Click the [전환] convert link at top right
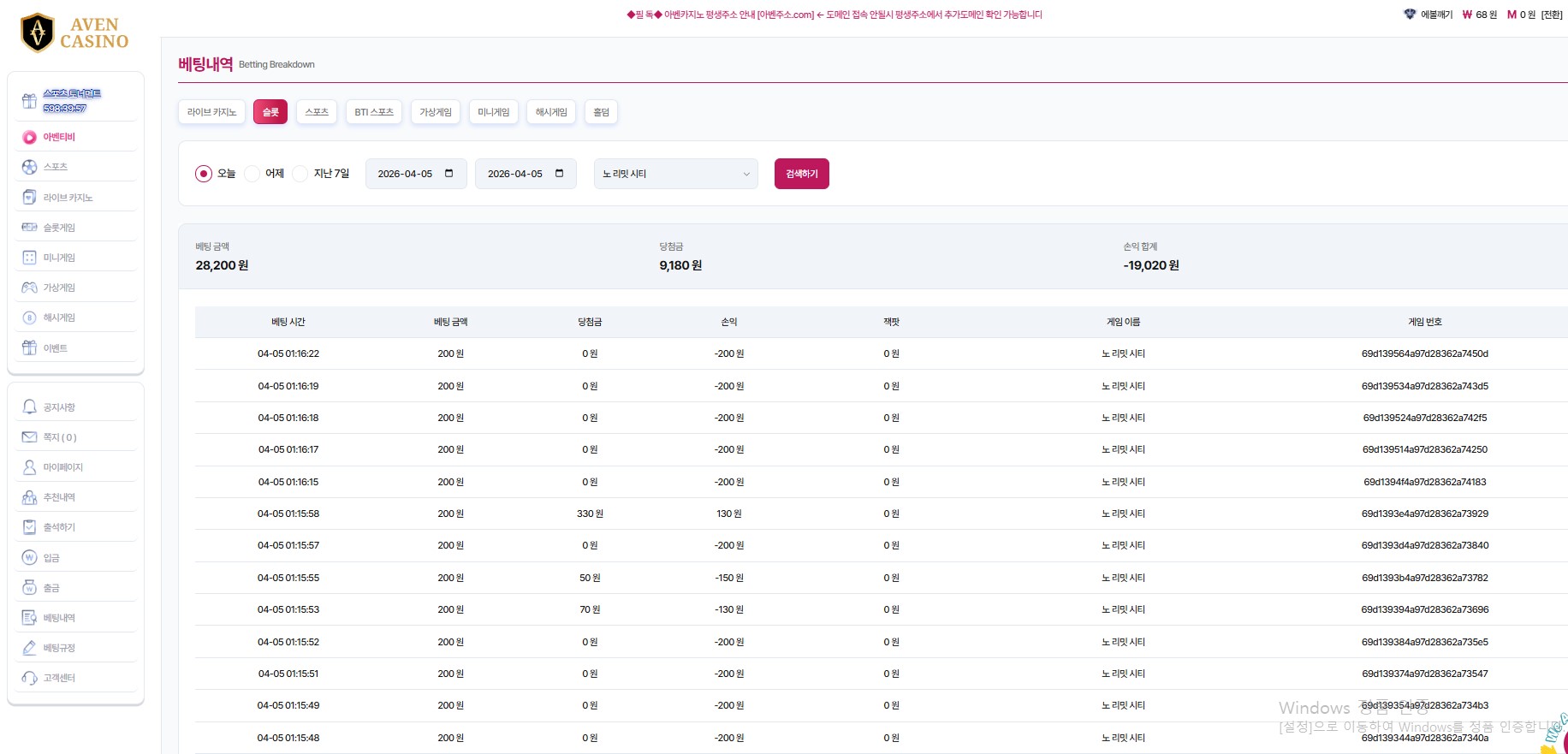1568x754 pixels. pos(1551,15)
